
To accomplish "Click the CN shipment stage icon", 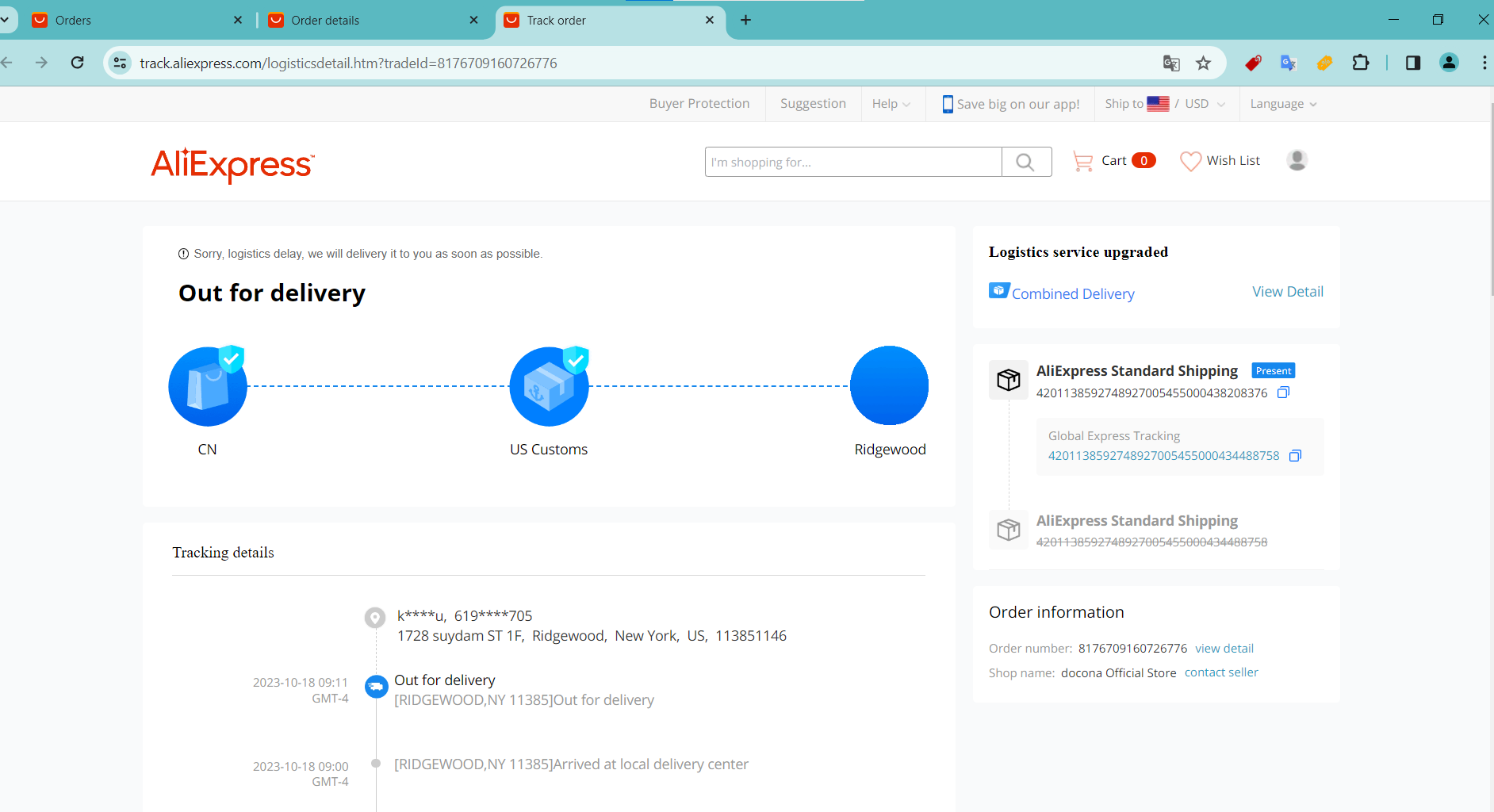I will click(x=208, y=386).
